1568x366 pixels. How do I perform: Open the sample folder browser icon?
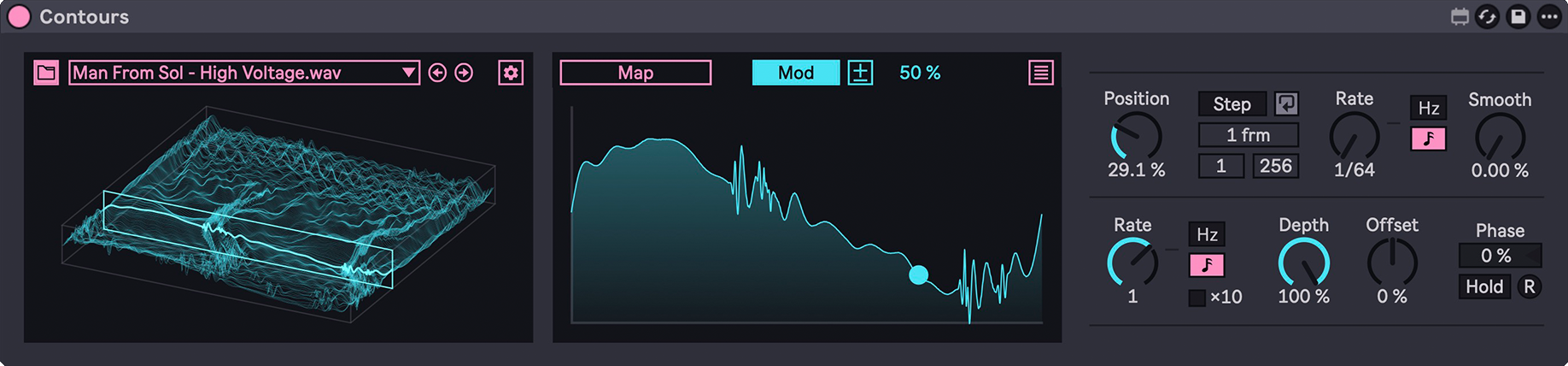46,73
